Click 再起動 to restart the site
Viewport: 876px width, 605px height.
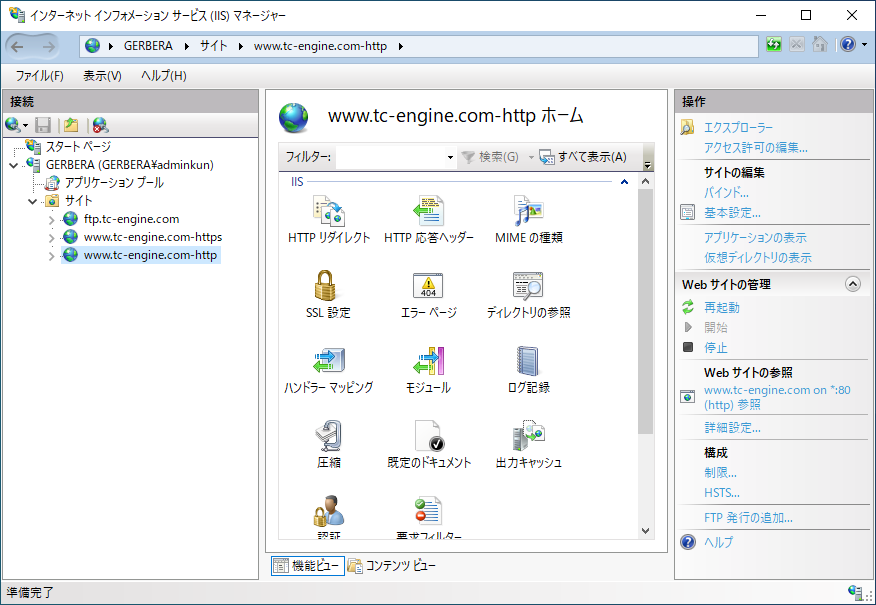(x=721, y=308)
